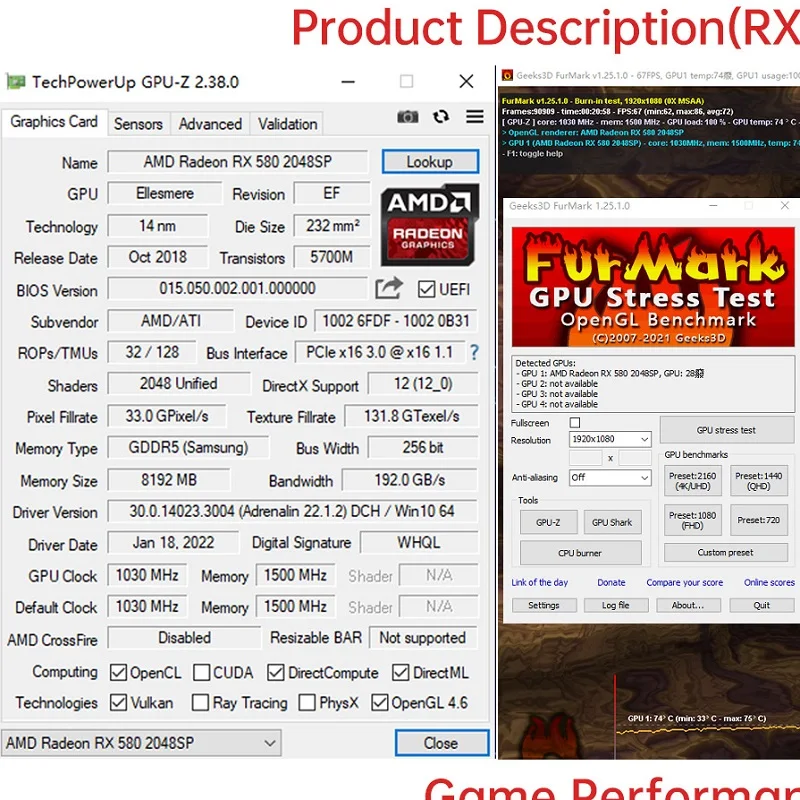This screenshot has width=800, height=800.
Task: Click the Device ID value field
Action: coord(396,321)
